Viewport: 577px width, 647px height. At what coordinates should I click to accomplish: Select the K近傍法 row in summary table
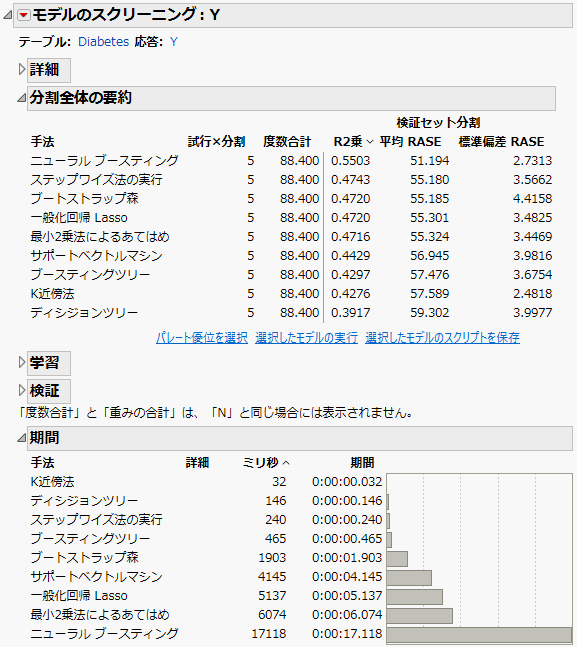click(291, 293)
